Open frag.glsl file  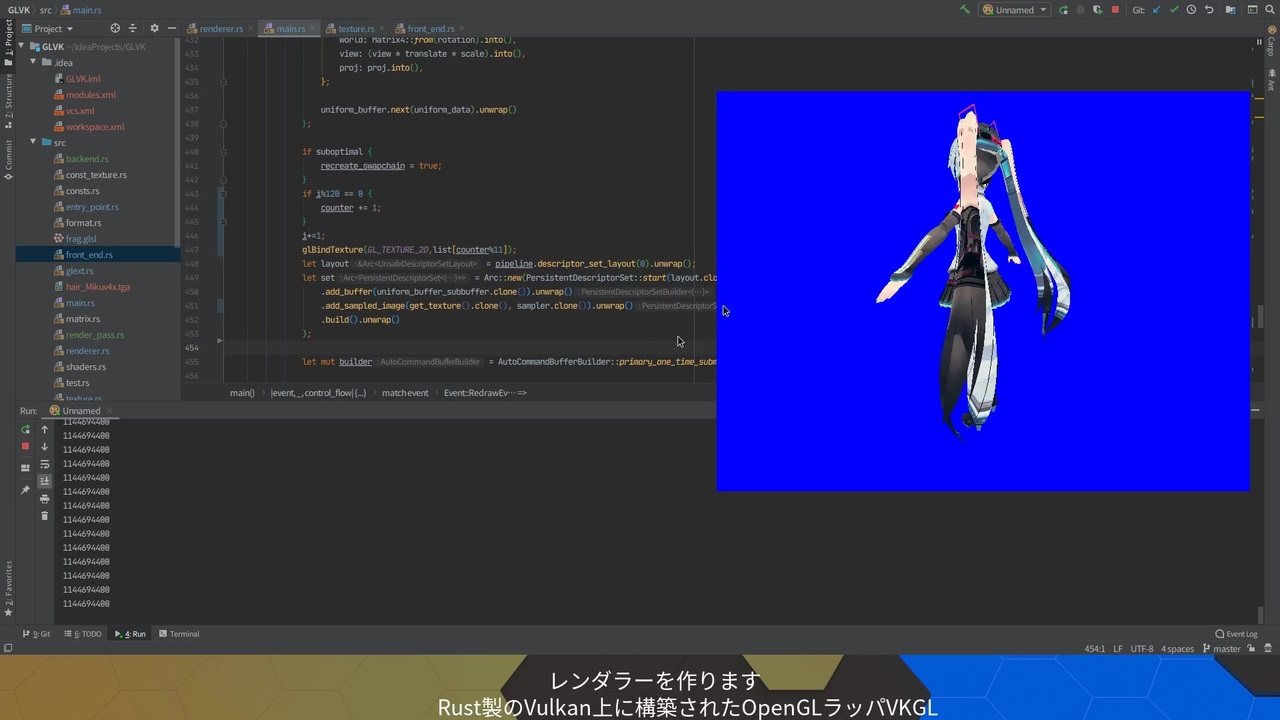point(81,239)
